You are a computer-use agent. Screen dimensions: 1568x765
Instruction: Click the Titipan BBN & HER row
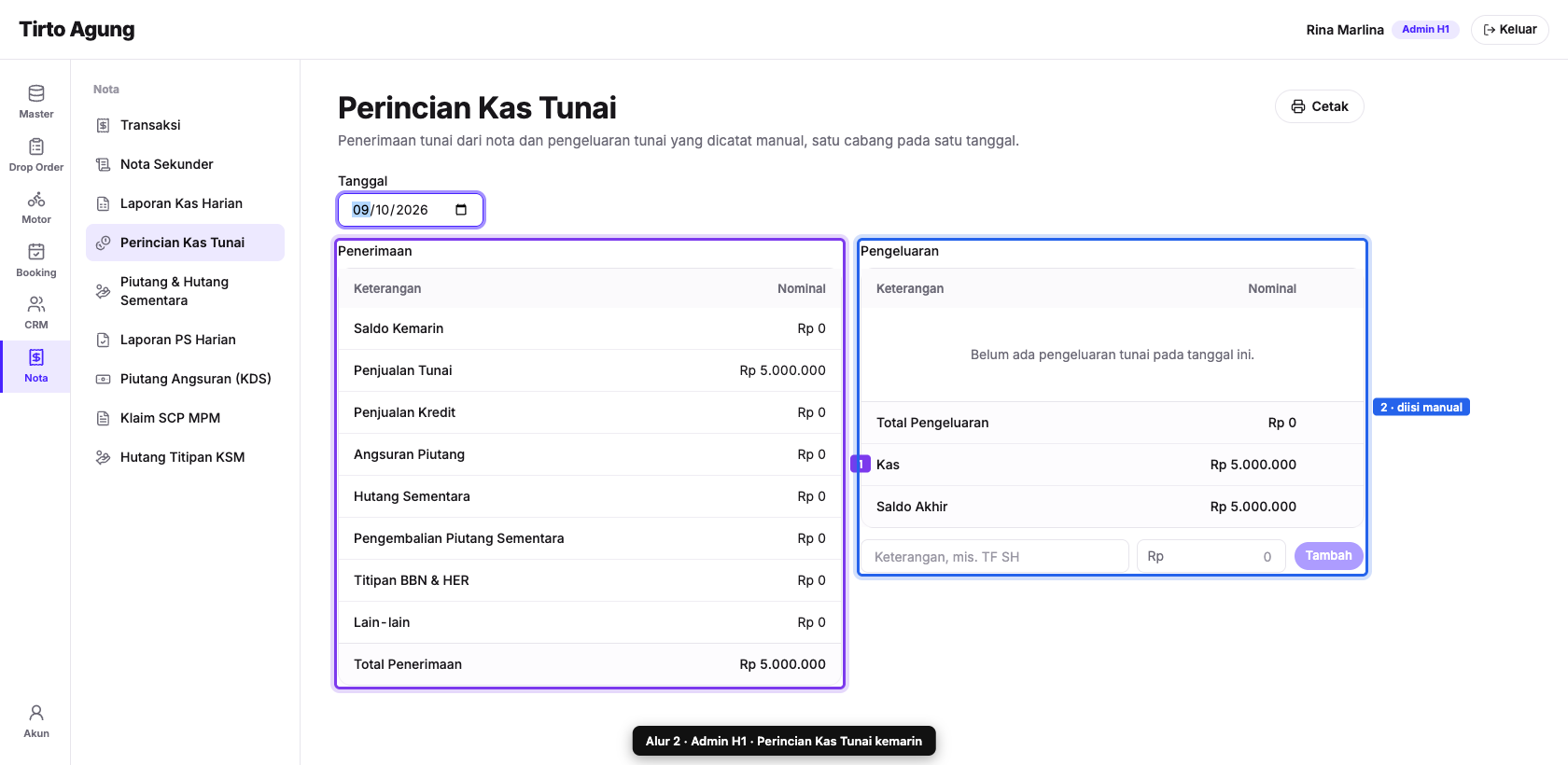coord(590,580)
